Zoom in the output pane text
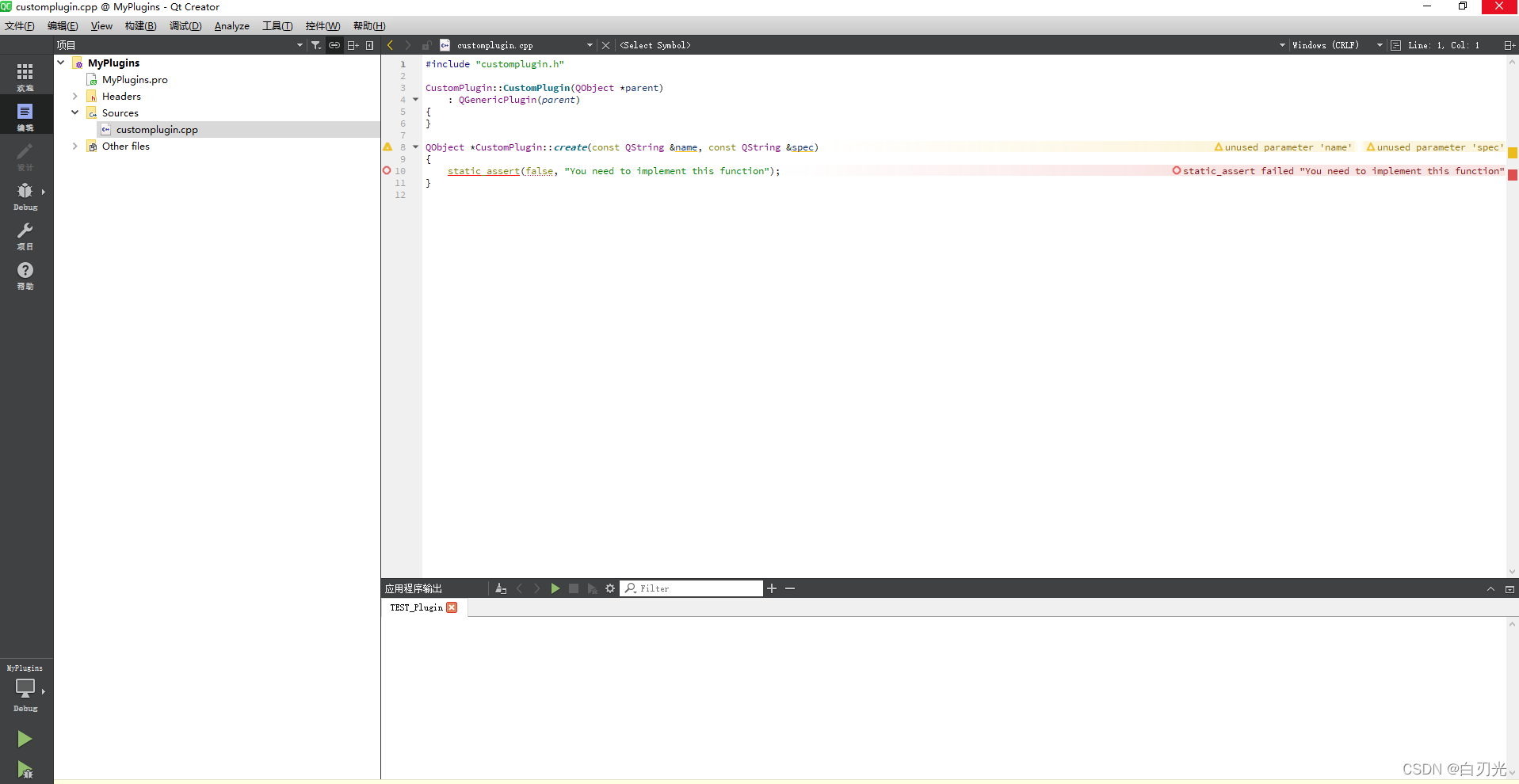Screen dimensions: 1519x784 (x=772, y=588)
